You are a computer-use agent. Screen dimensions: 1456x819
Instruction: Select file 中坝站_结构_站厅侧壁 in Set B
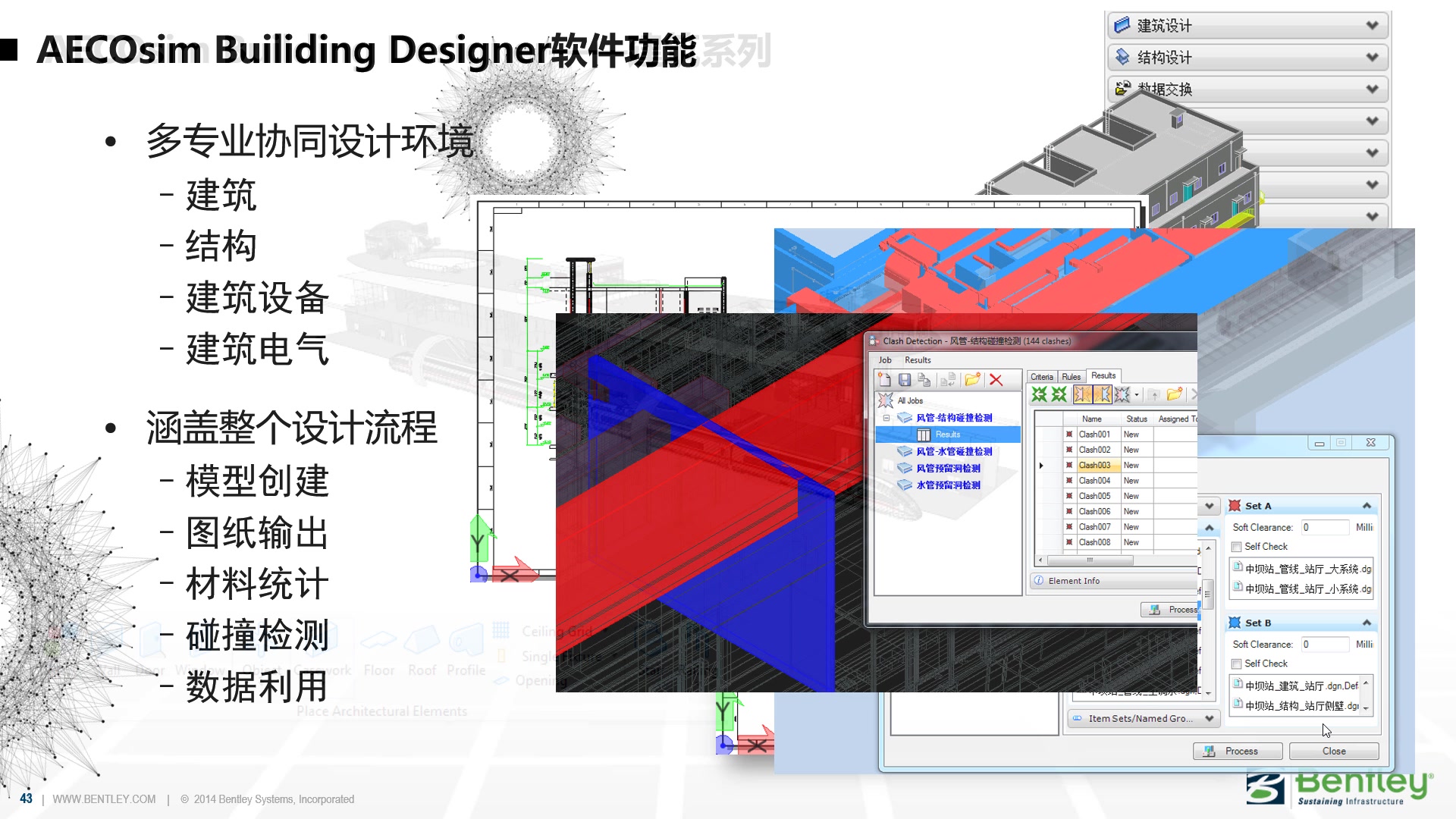(1297, 705)
